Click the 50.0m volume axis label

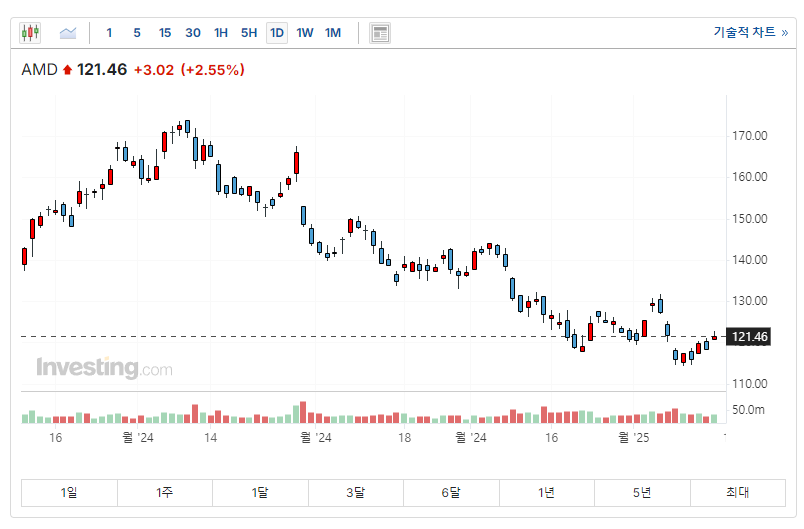pyautogui.click(x=748, y=410)
